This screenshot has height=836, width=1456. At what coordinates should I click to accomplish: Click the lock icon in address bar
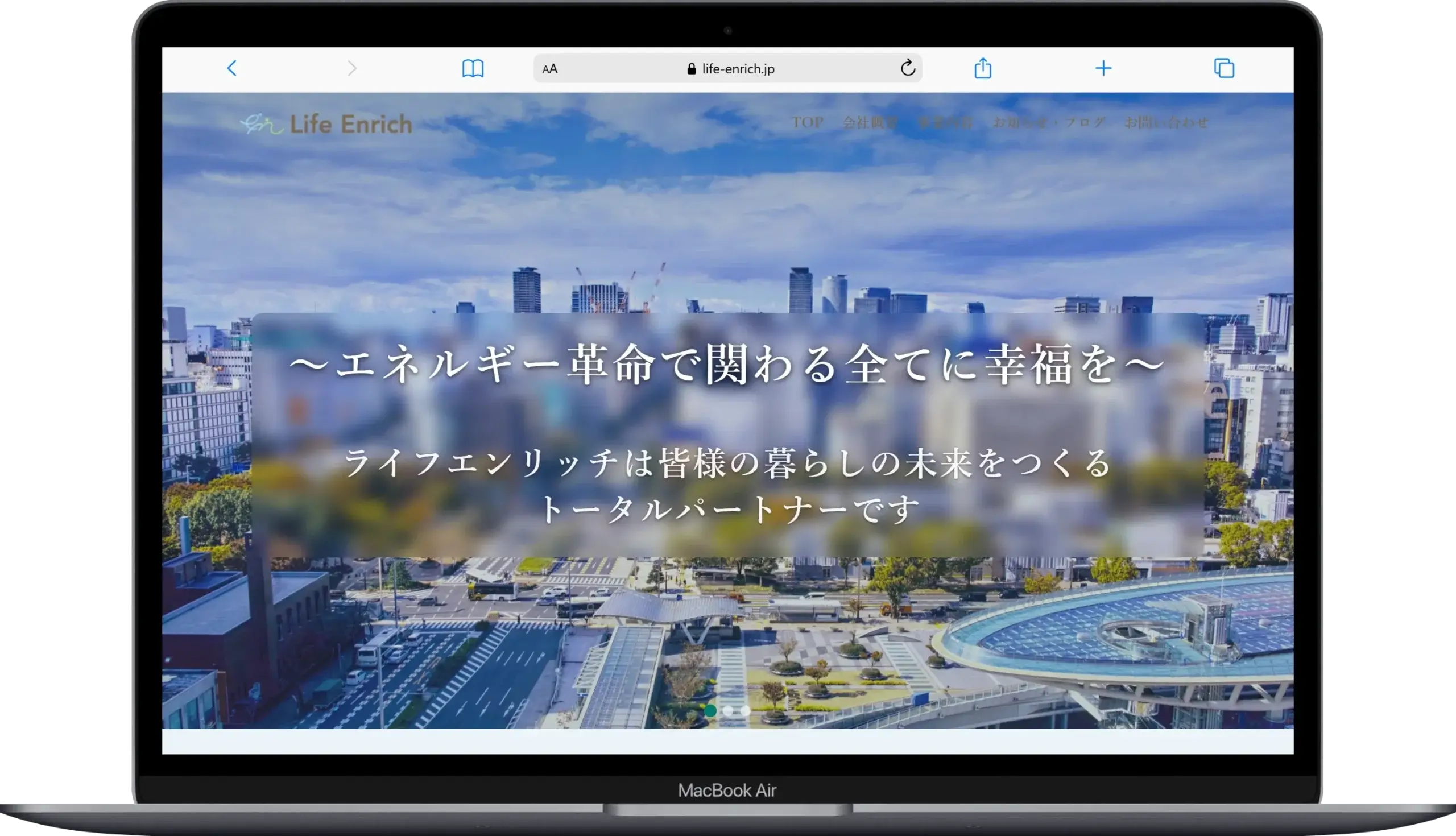691,69
